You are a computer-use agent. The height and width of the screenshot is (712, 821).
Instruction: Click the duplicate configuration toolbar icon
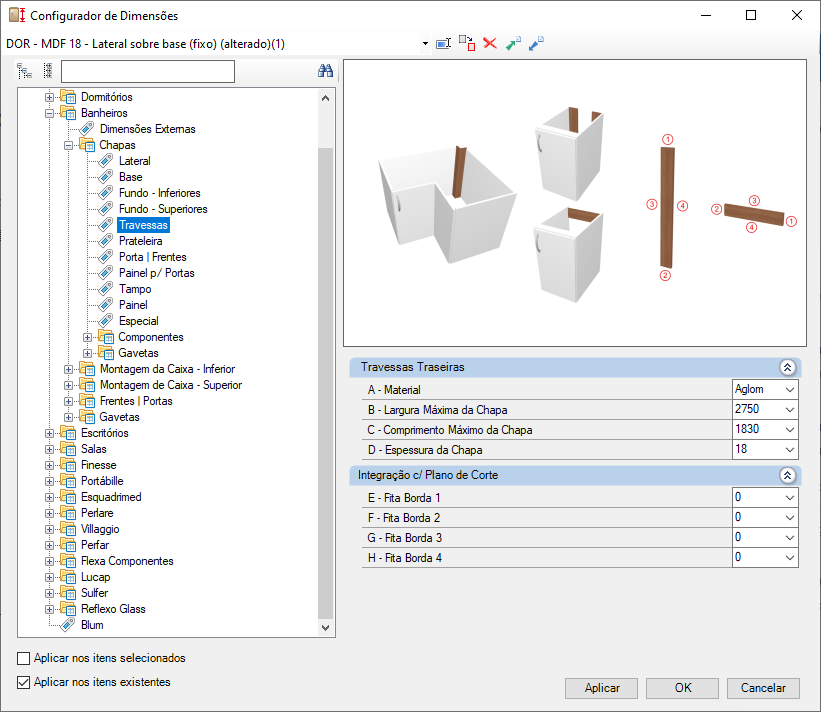[x=467, y=43]
